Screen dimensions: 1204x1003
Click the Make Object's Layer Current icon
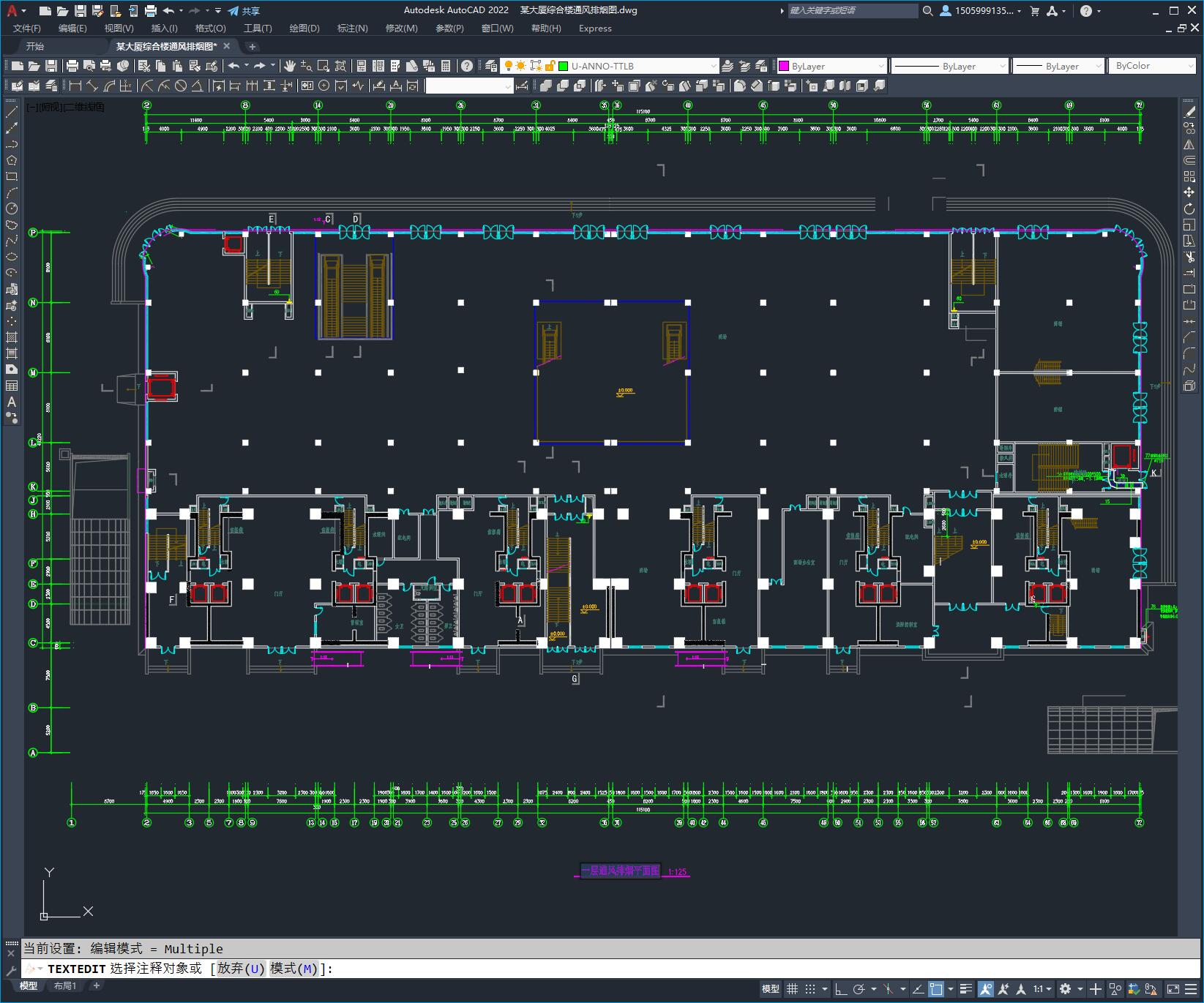point(728,66)
